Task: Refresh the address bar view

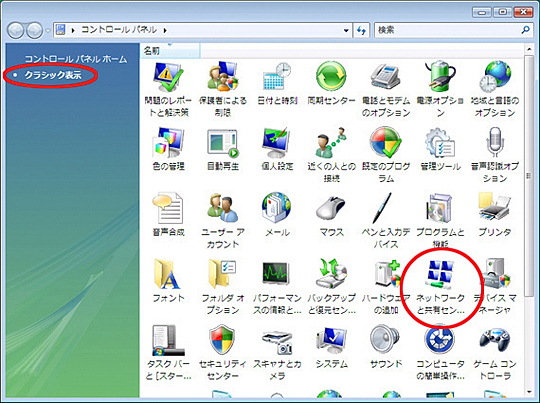Action: click(x=361, y=30)
